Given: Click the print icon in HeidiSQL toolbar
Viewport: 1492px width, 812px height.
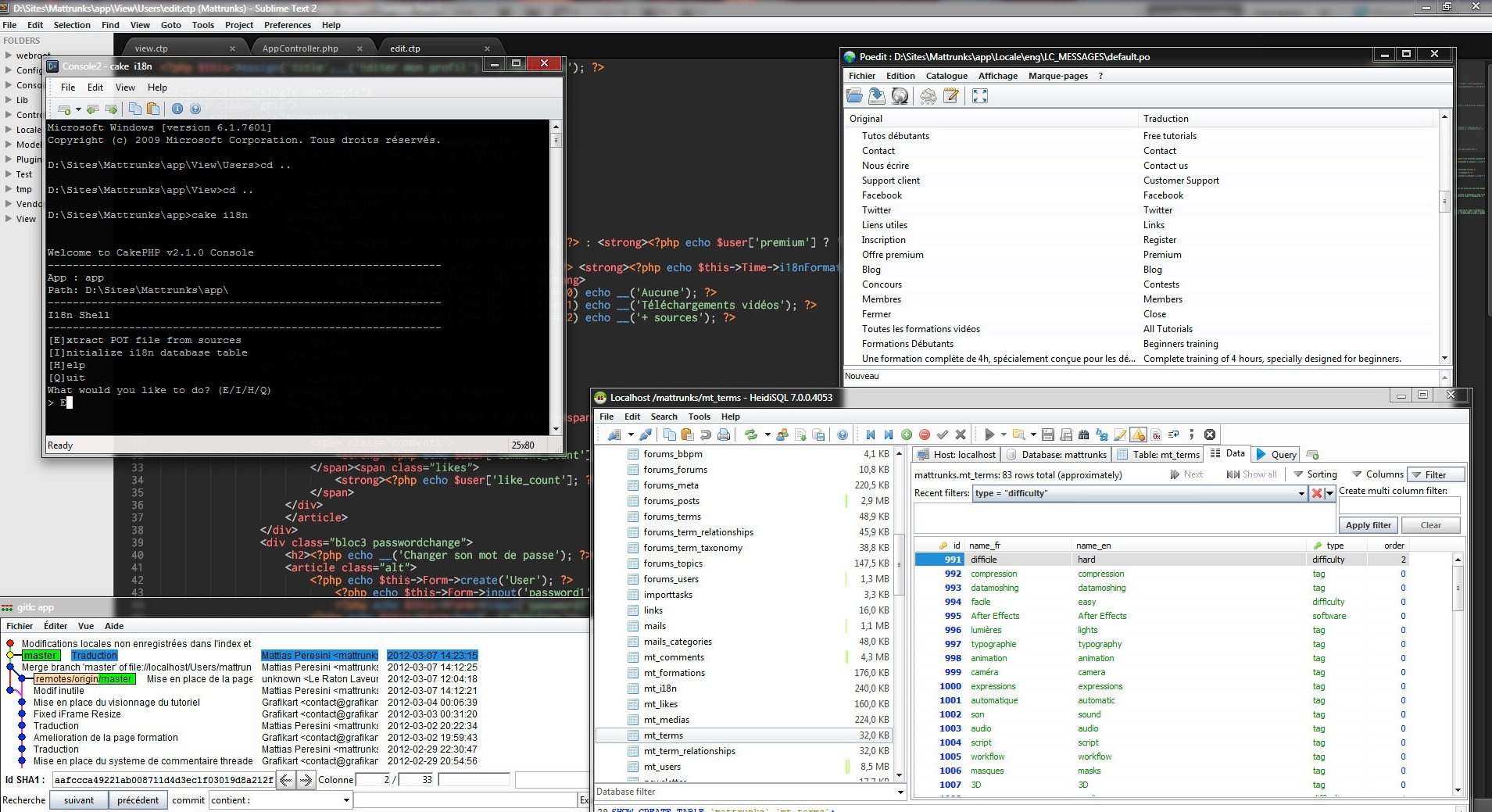Looking at the screenshot, I should (x=724, y=435).
